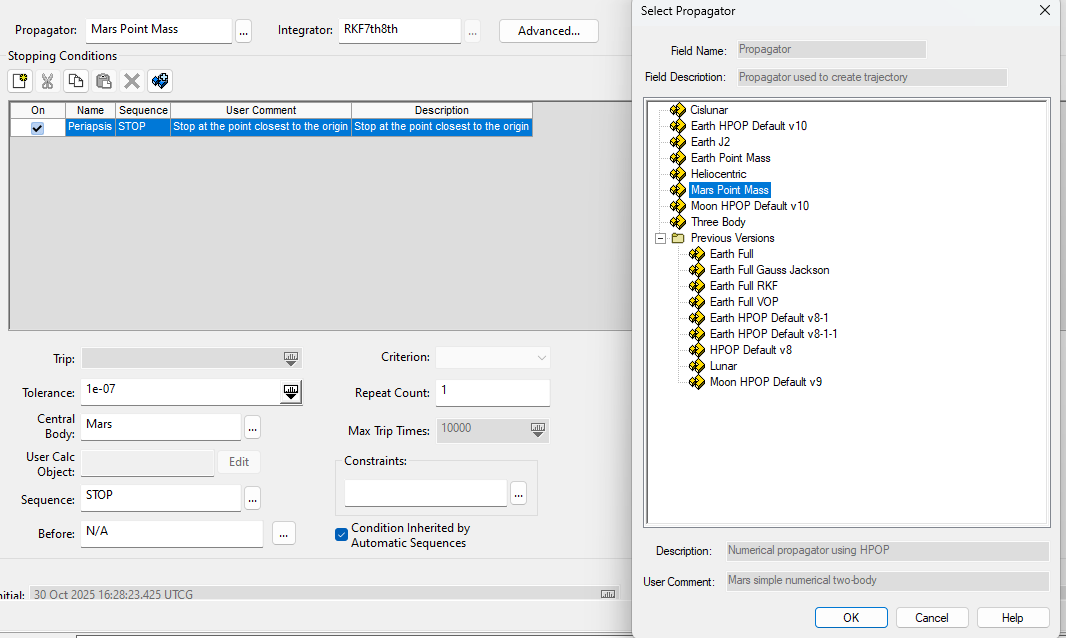This screenshot has width=1066, height=638.
Task: Collapse the Previous Versions folder
Action: 660,238
